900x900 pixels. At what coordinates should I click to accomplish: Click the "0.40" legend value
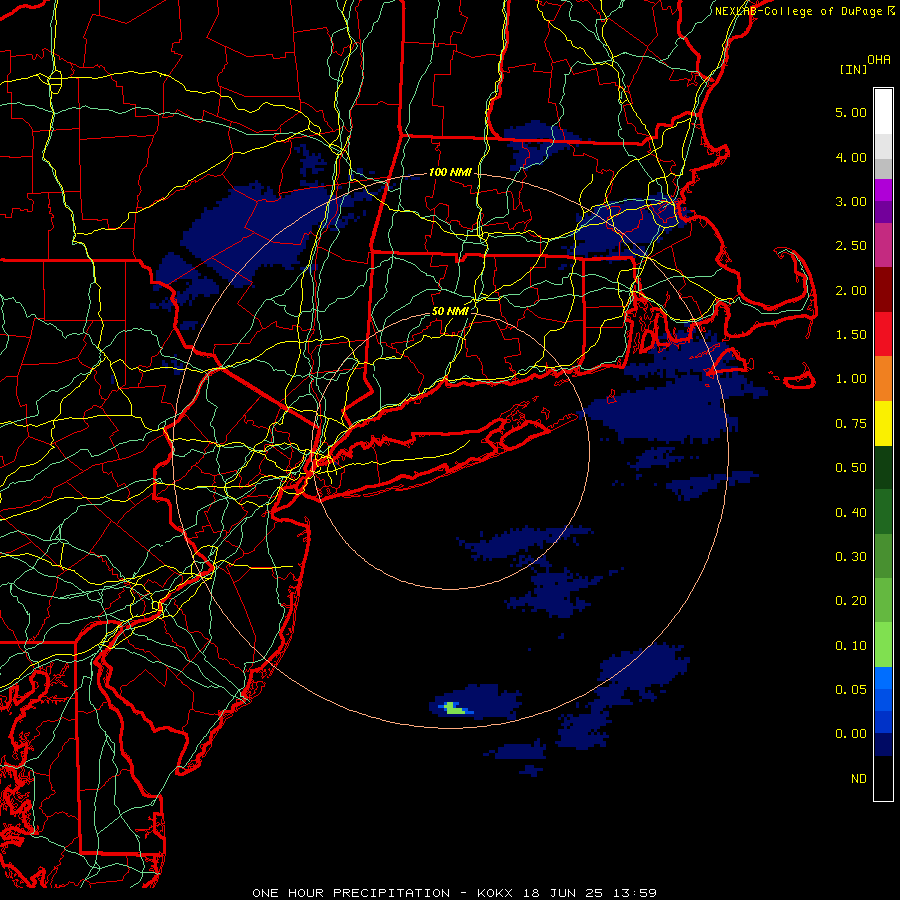click(851, 513)
